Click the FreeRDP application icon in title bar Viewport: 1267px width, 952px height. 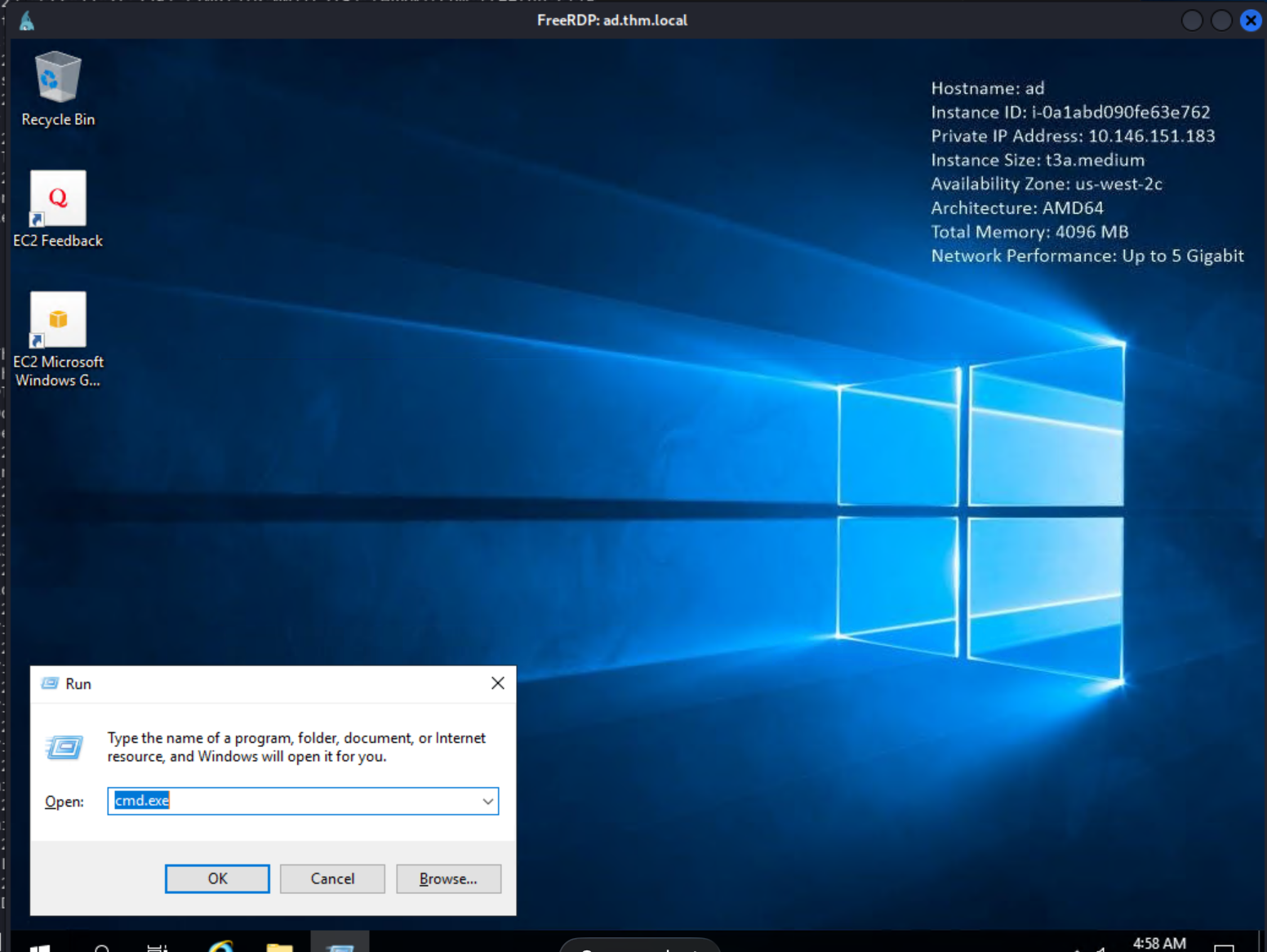tap(27, 20)
